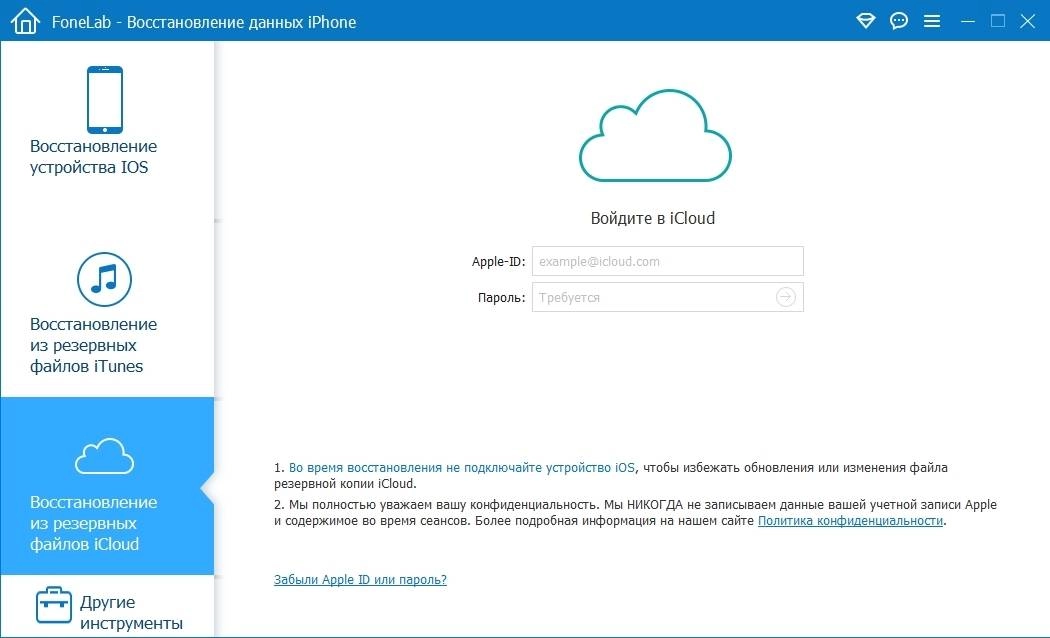Maximize the FoneLab window
The width and height of the screenshot is (1050, 638).
(x=998, y=21)
